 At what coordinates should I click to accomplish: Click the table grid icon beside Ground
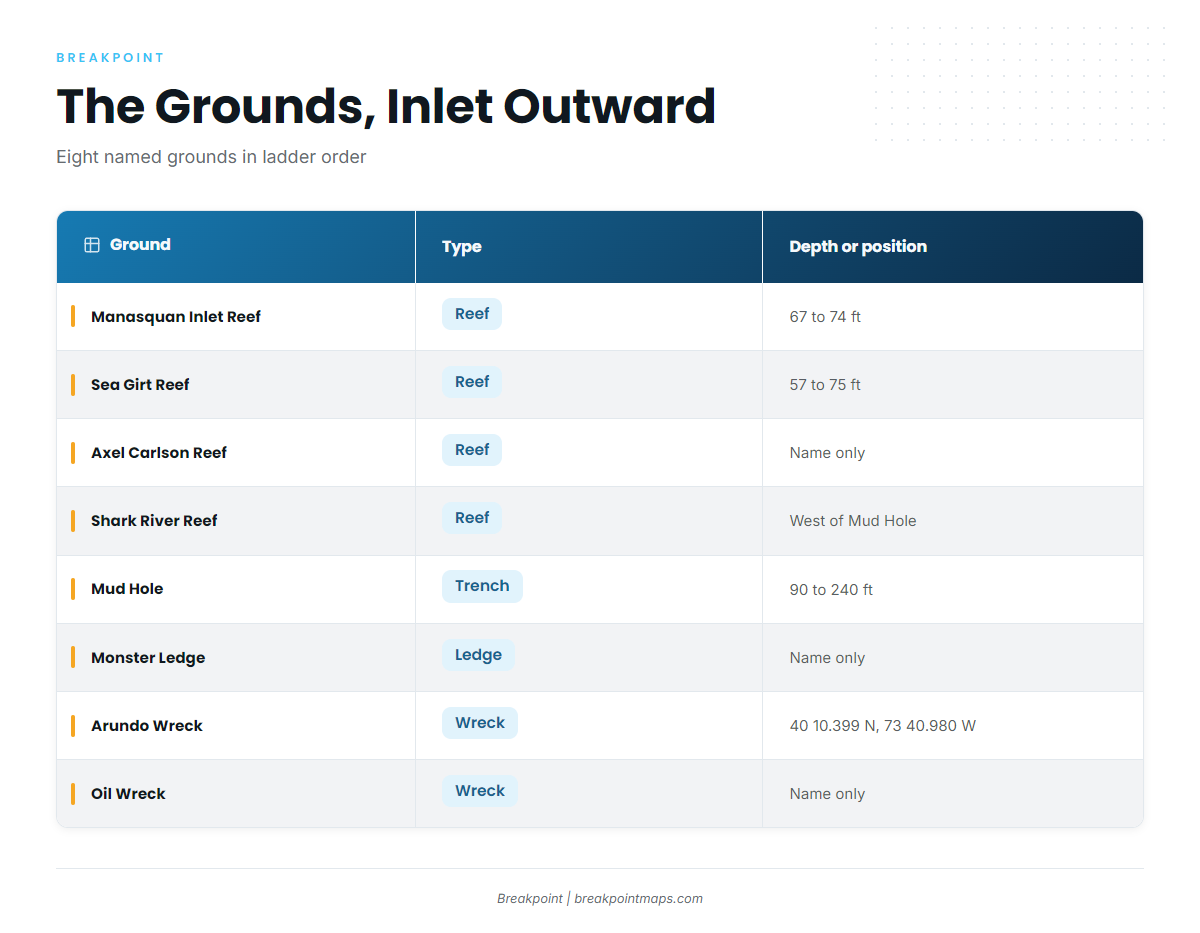click(x=92, y=245)
